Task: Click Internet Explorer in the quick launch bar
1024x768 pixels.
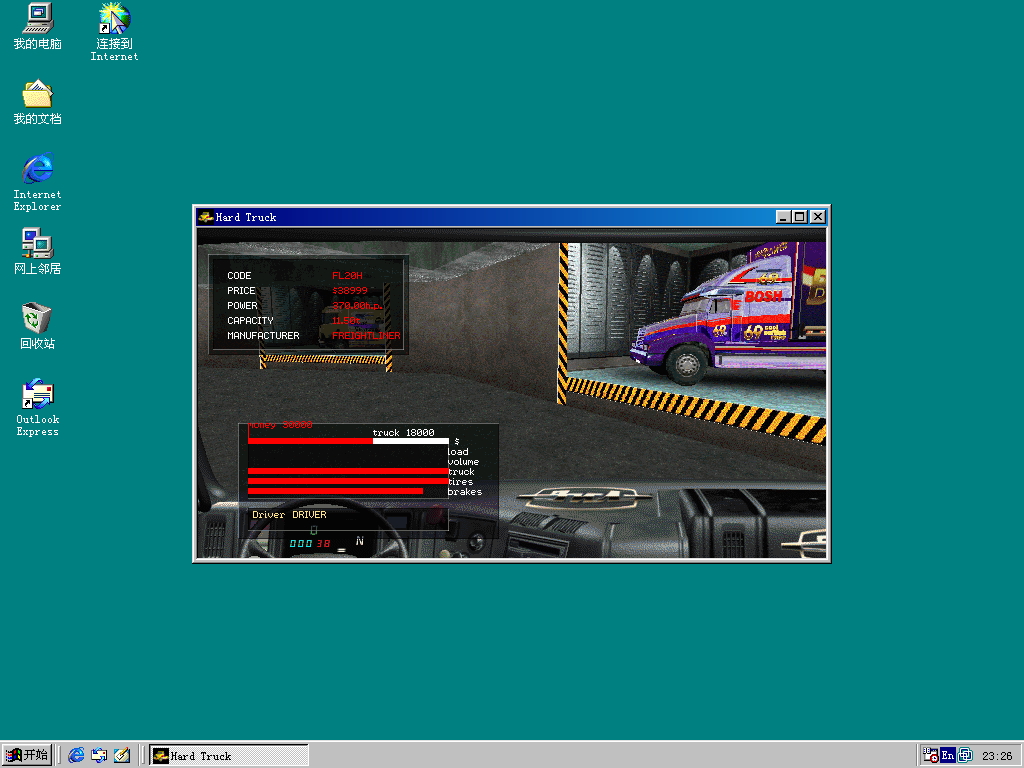Action: 77,756
